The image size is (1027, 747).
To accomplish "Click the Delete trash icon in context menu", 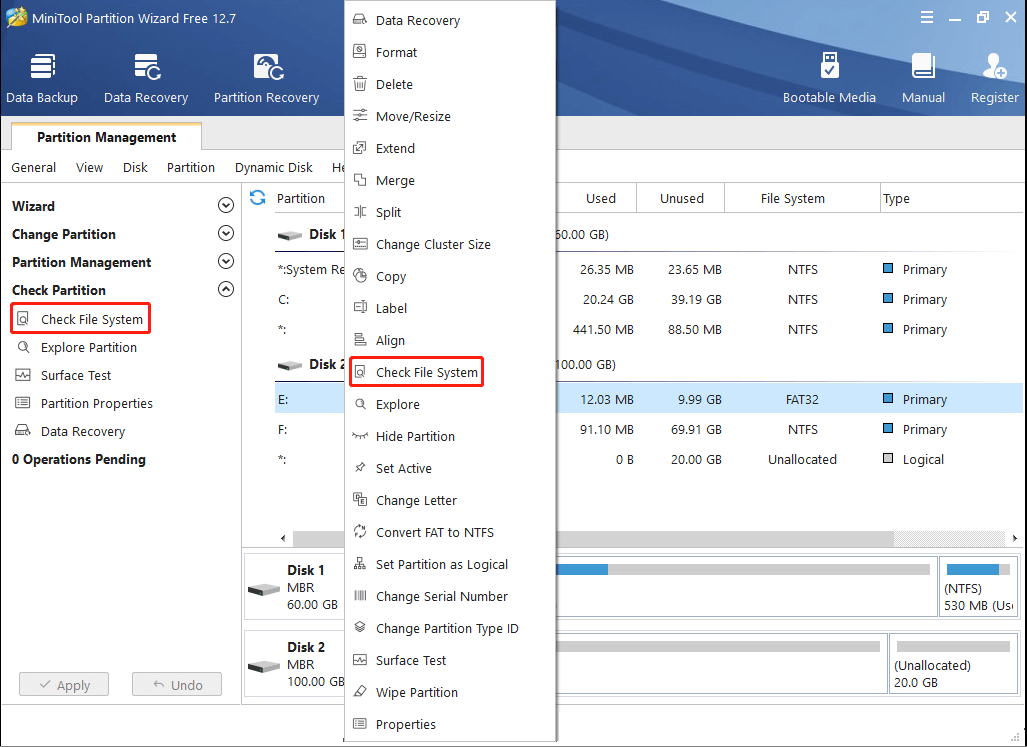I will pyautogui.click(x=360, y=84).
